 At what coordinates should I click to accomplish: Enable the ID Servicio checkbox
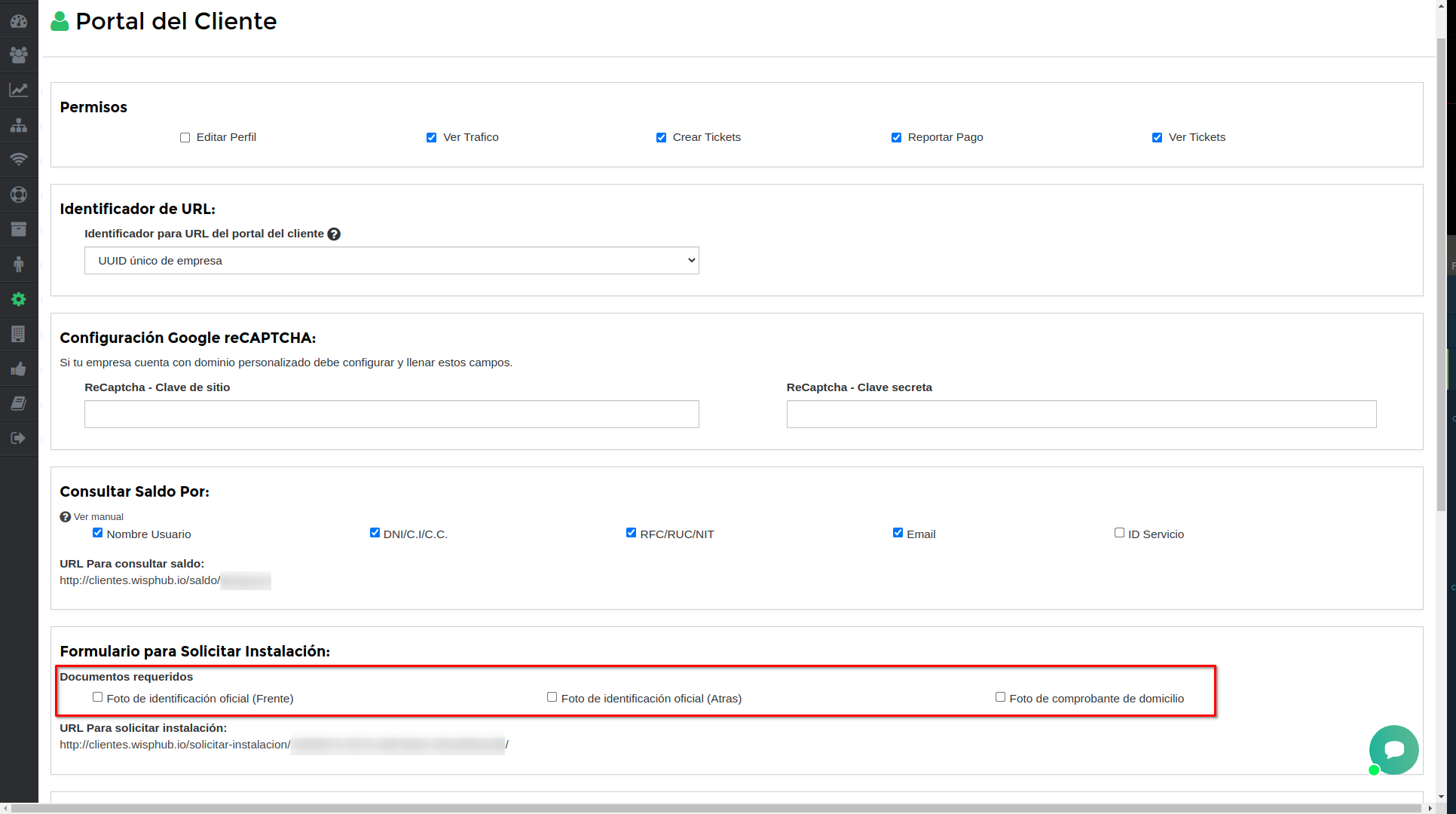click(x=1119, y=533)
